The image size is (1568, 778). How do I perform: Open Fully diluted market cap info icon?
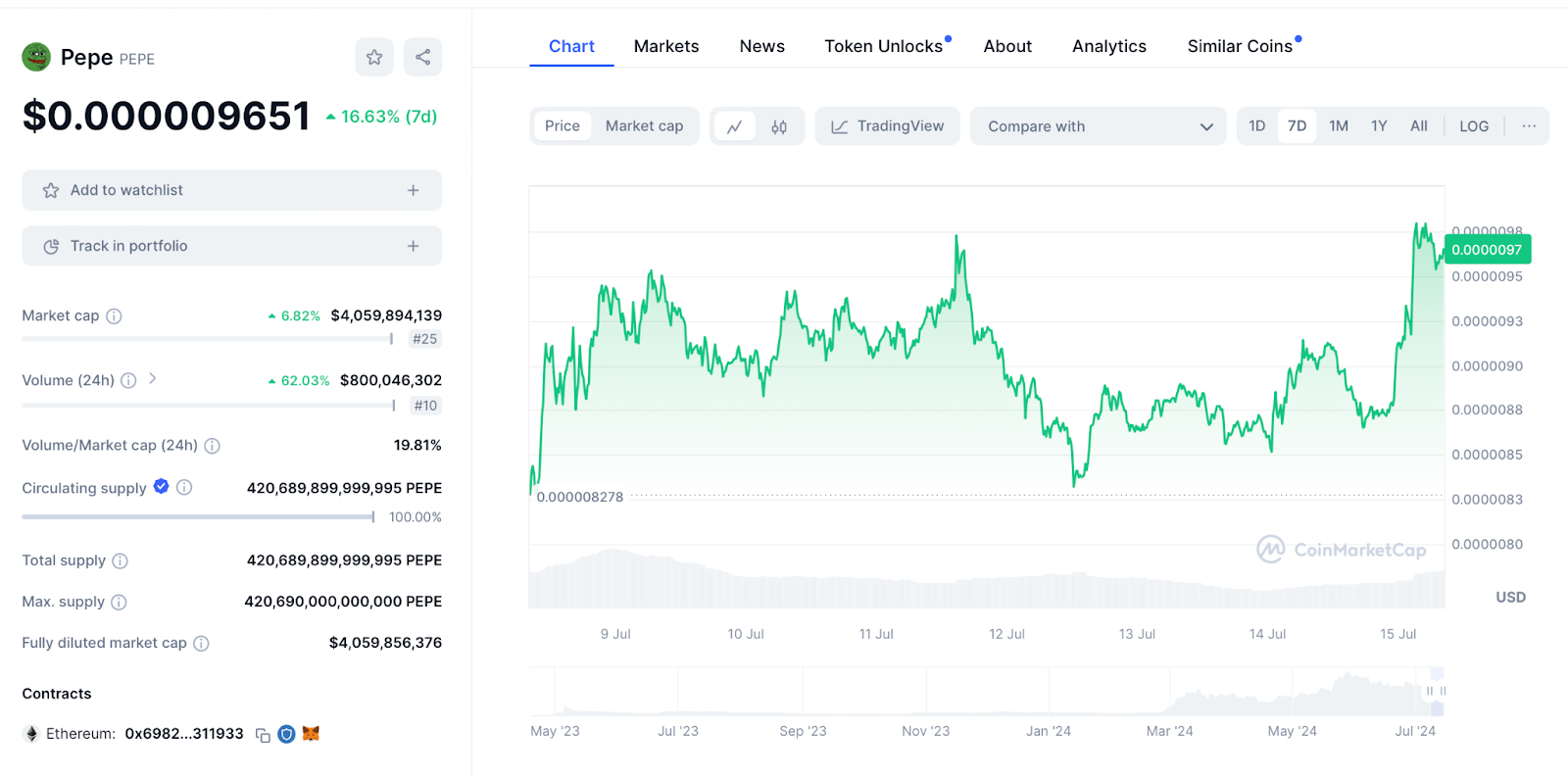[201, 644]
